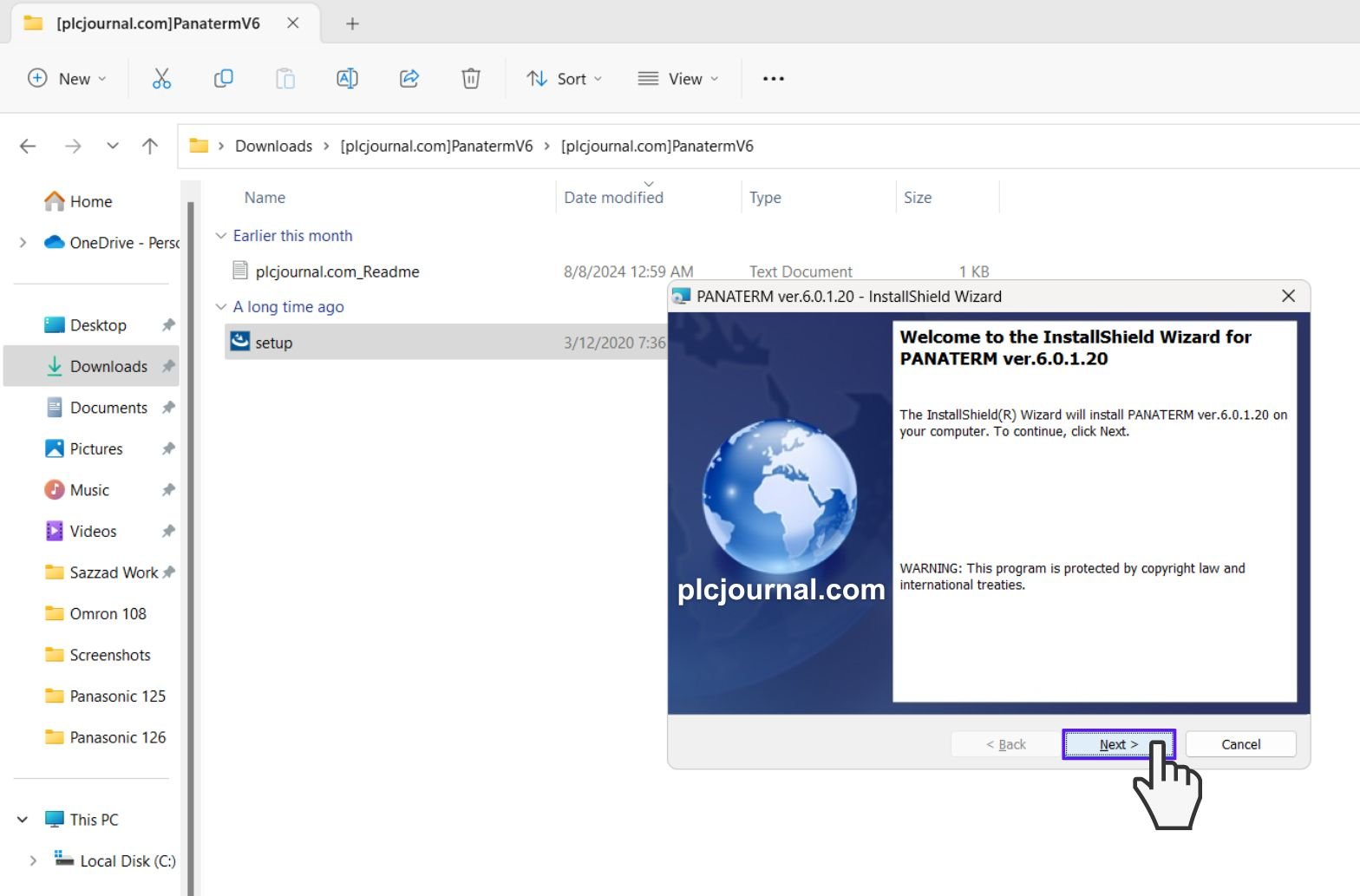Image resolution: width=1360 pixels, height=896 pixels.
Task: Open the View dropdown
Action: (678, 79)
